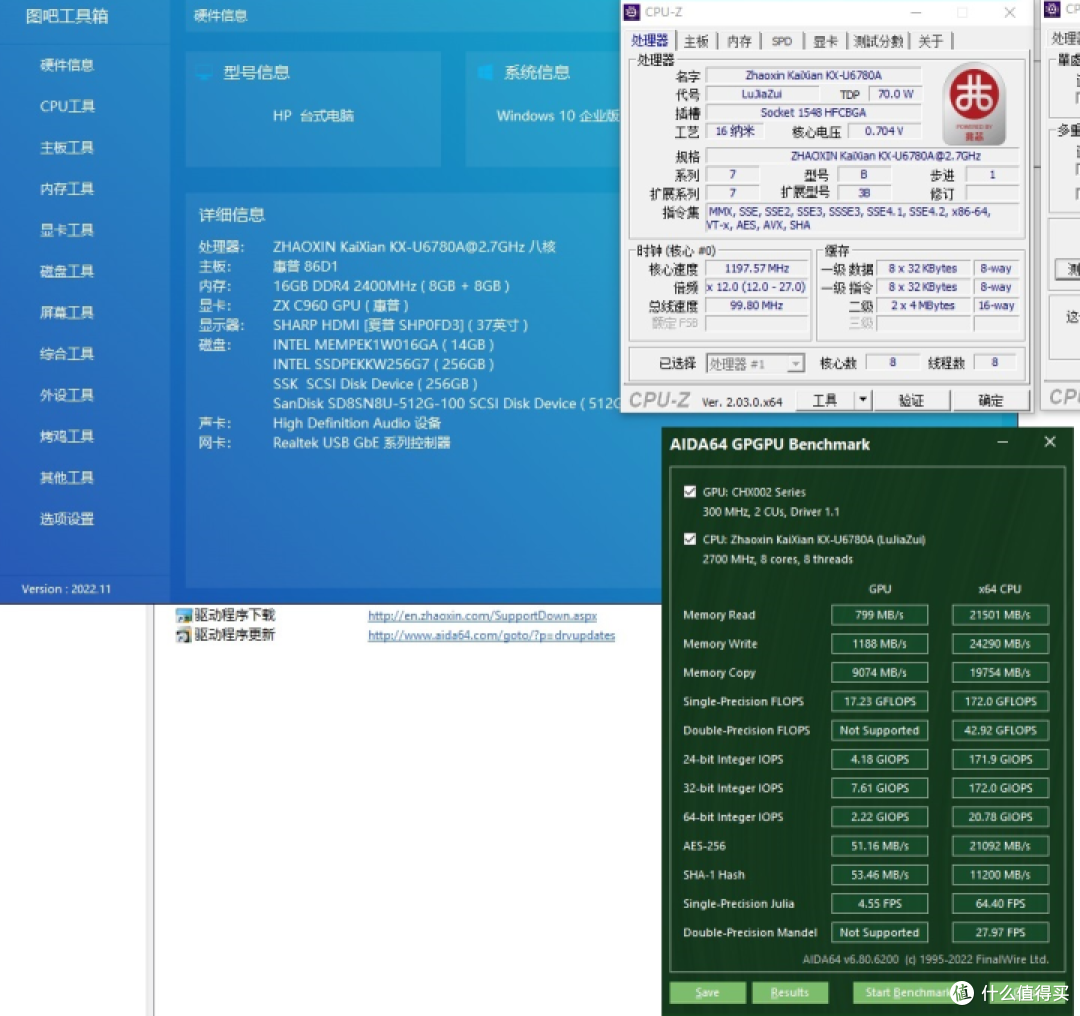The image size is (1080, 1016).
Task: Open the aida64.com drvupdates link
Action: point(491,635)
